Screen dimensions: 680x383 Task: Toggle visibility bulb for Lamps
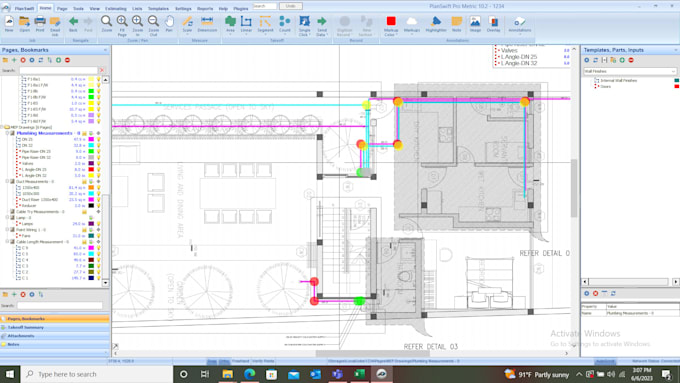click(x=98, y=224)
